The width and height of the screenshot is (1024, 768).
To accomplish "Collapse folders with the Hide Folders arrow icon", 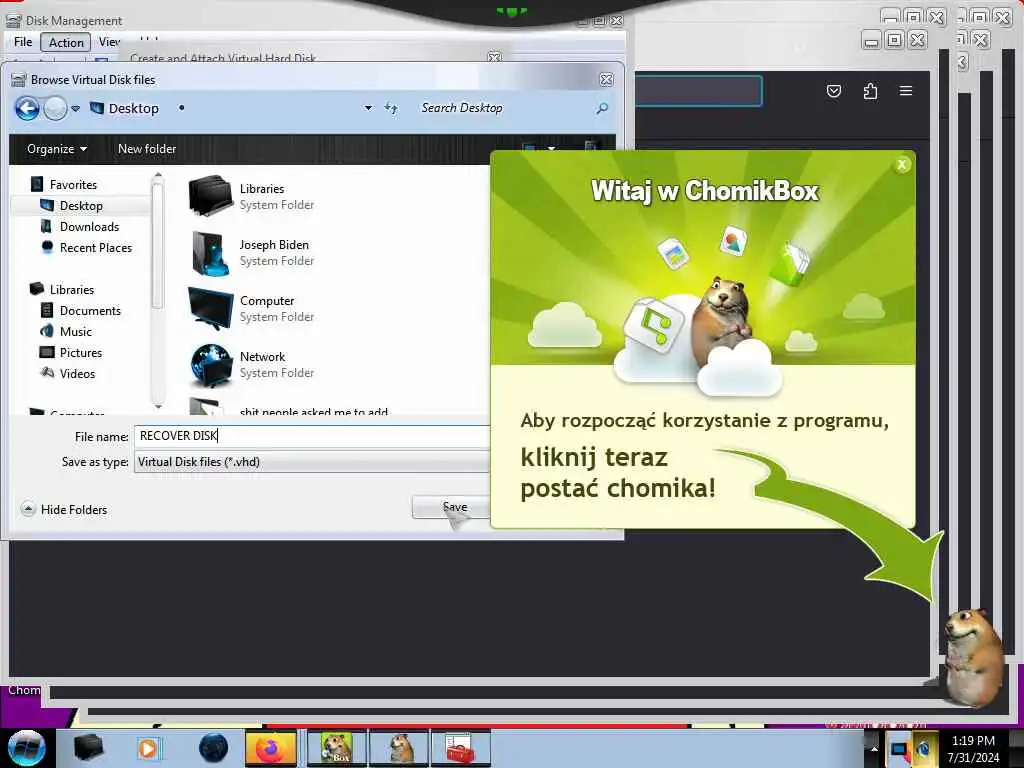I will pyautogui.click(x=28, y=509).
